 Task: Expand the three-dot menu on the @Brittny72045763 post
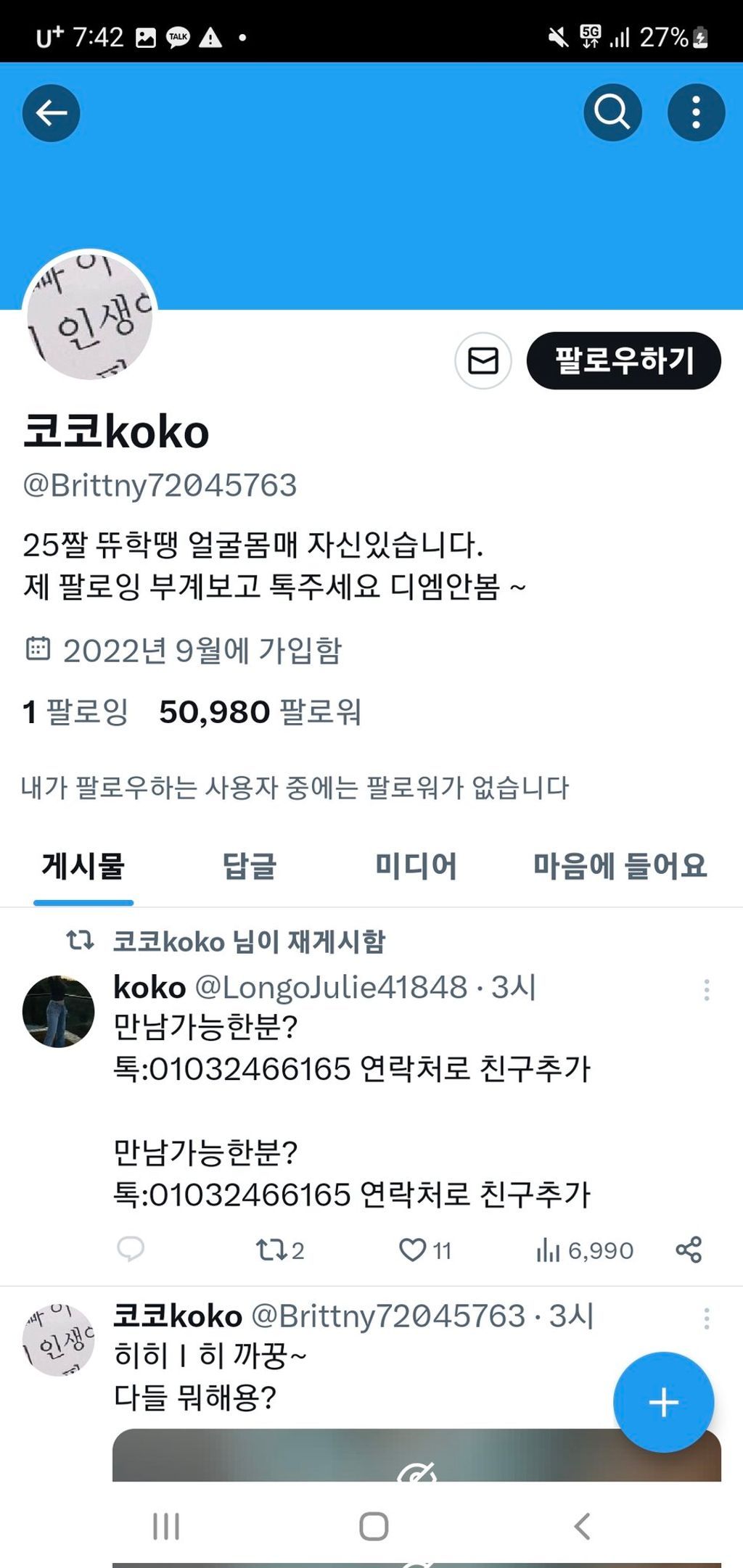(707, 1319)
